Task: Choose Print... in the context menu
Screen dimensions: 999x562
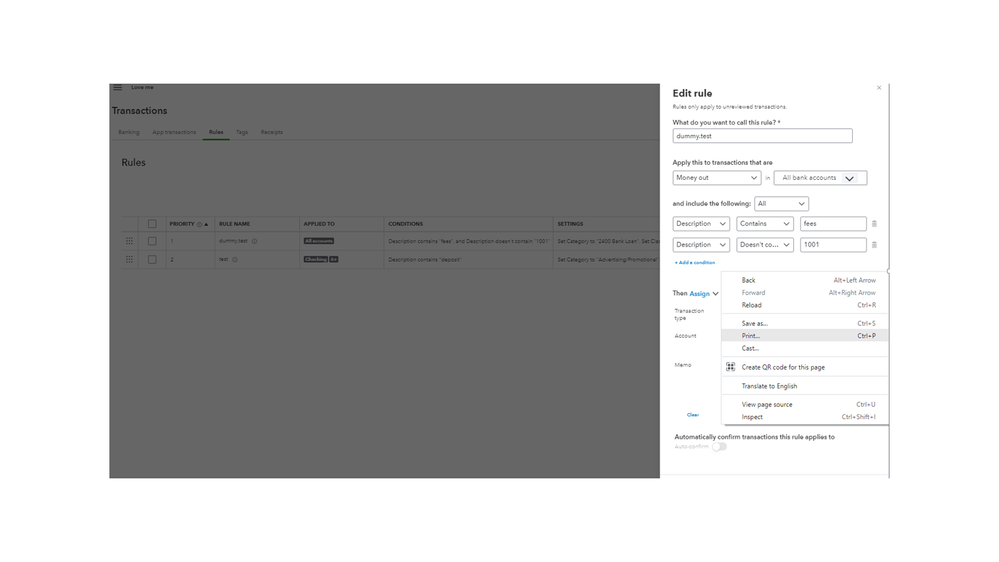Action: (805, 336)
